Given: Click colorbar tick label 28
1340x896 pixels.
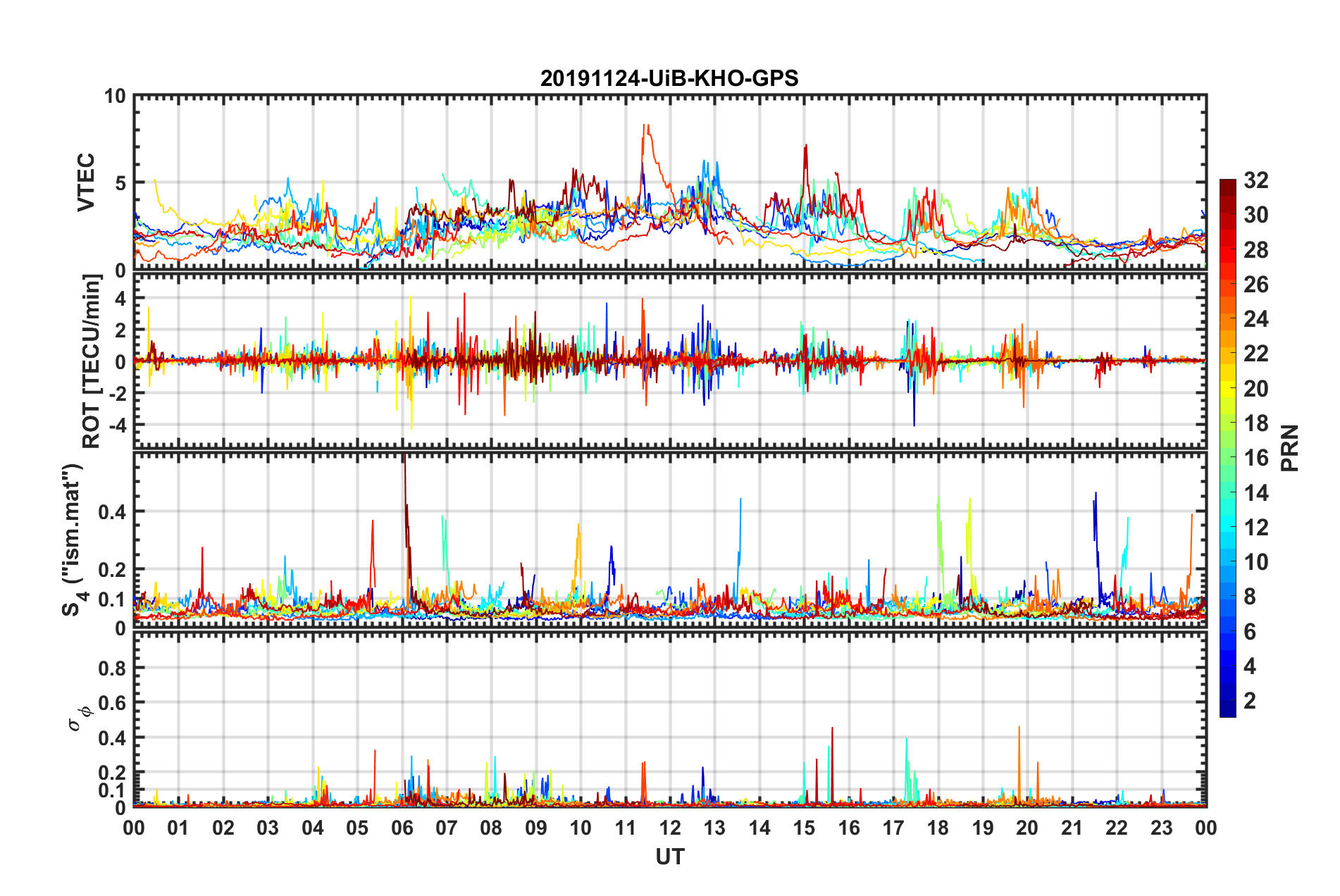Looking at the screenshot, I should [1255, 250].
